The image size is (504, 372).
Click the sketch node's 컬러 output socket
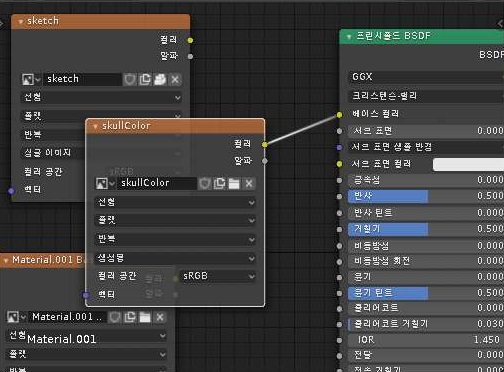click(x=190, y=40)
